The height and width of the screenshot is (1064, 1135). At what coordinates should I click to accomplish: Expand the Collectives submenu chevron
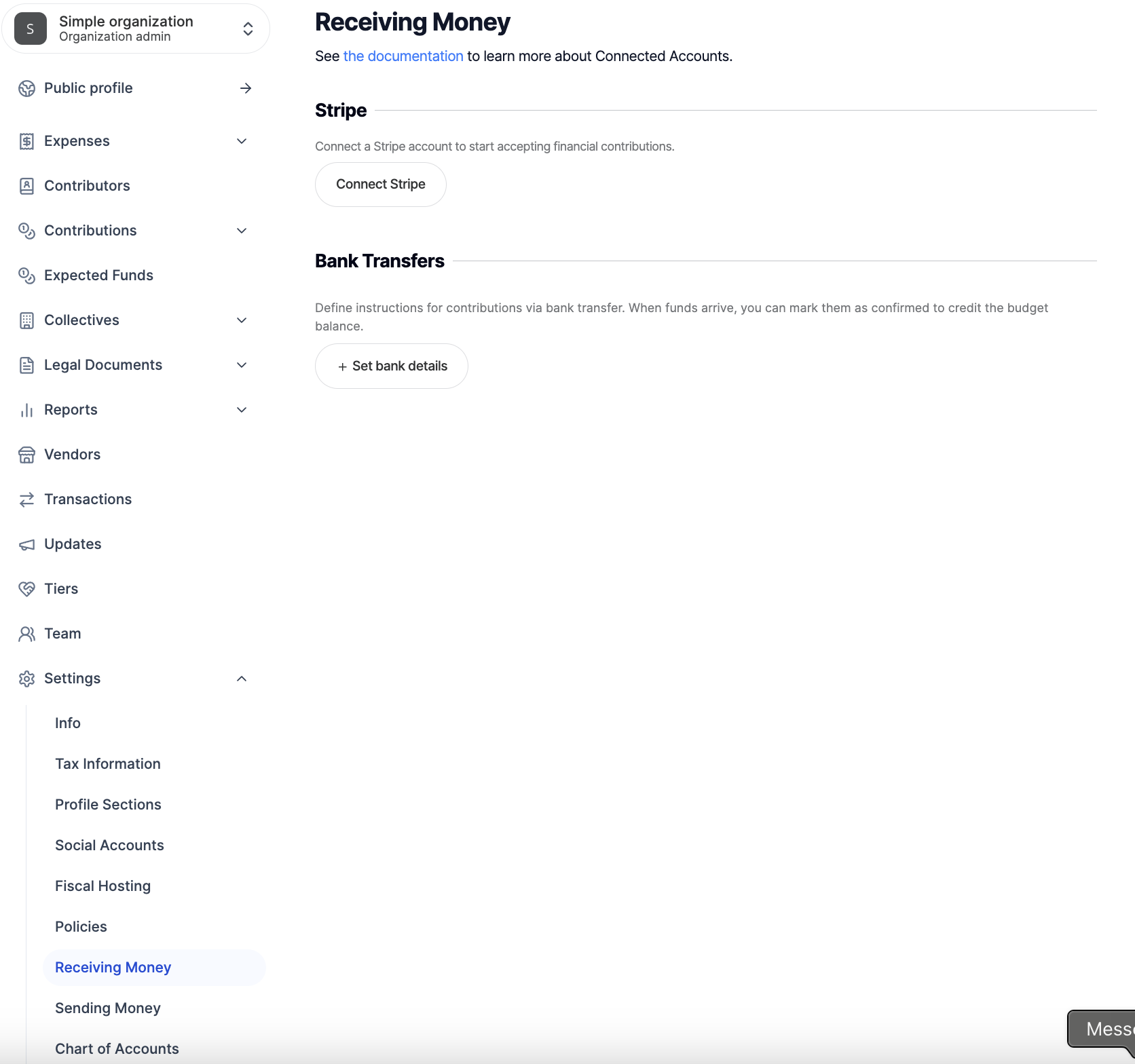(242, 320)
